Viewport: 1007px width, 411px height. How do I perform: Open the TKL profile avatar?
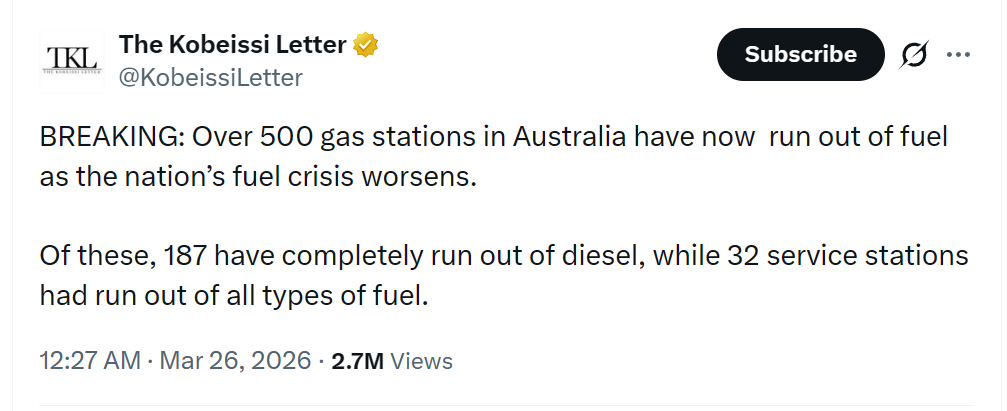pyautogui.click(x=73, y=60)
